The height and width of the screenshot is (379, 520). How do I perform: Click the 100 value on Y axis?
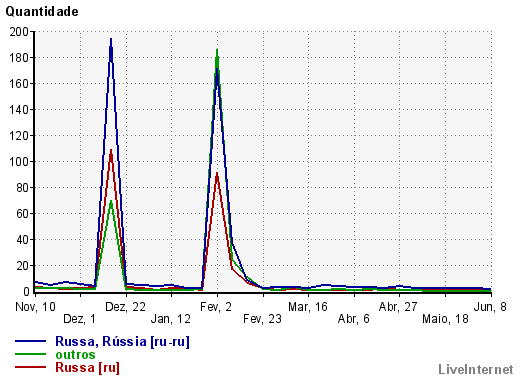click(x=19, y=161)
